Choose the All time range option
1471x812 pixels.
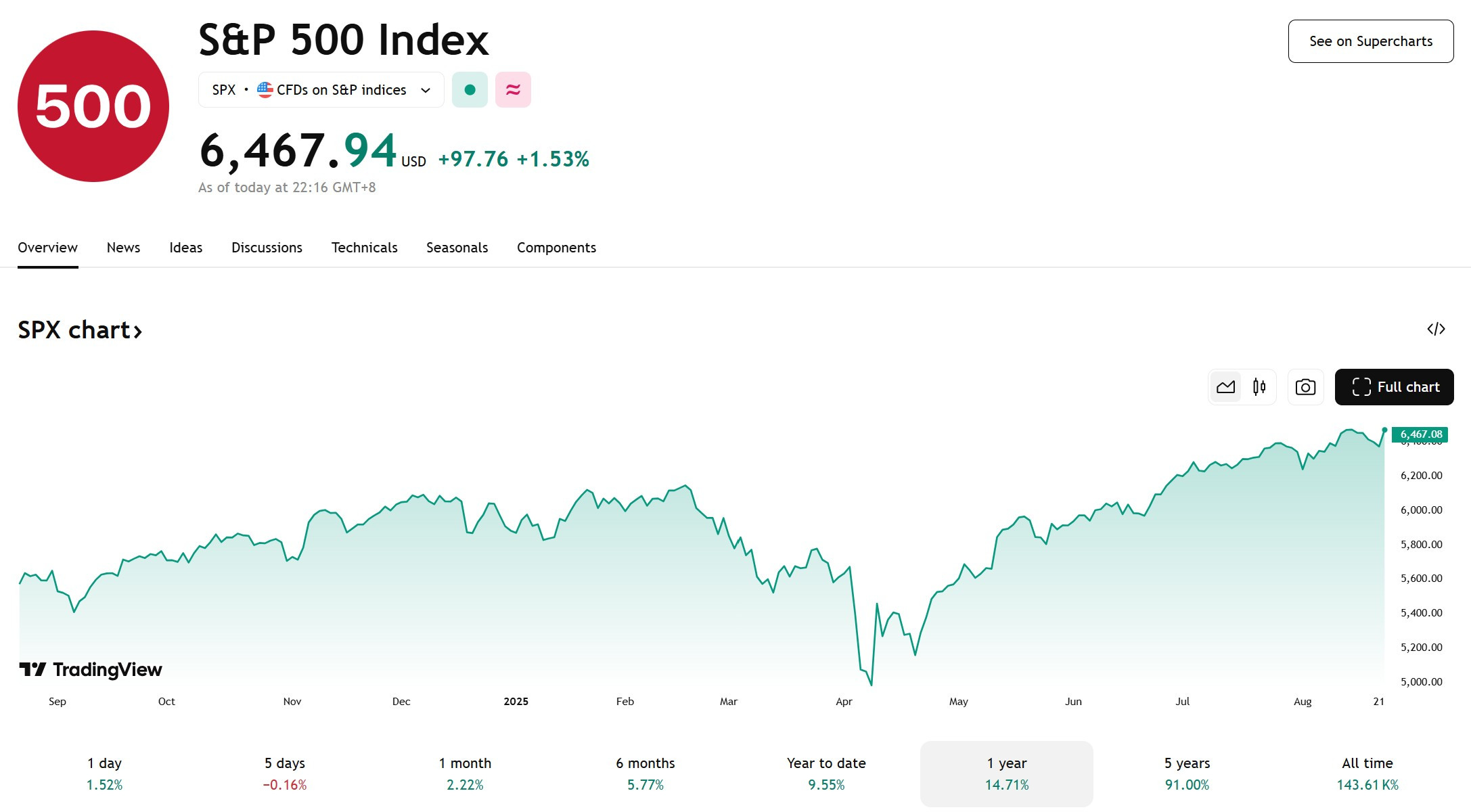click(x=1367, y=773)
